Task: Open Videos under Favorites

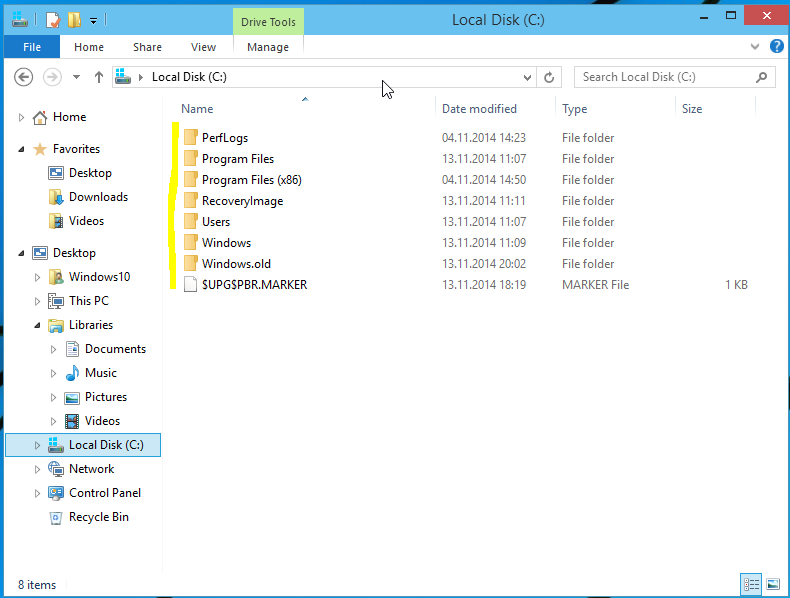Action: tap(86, 221)
